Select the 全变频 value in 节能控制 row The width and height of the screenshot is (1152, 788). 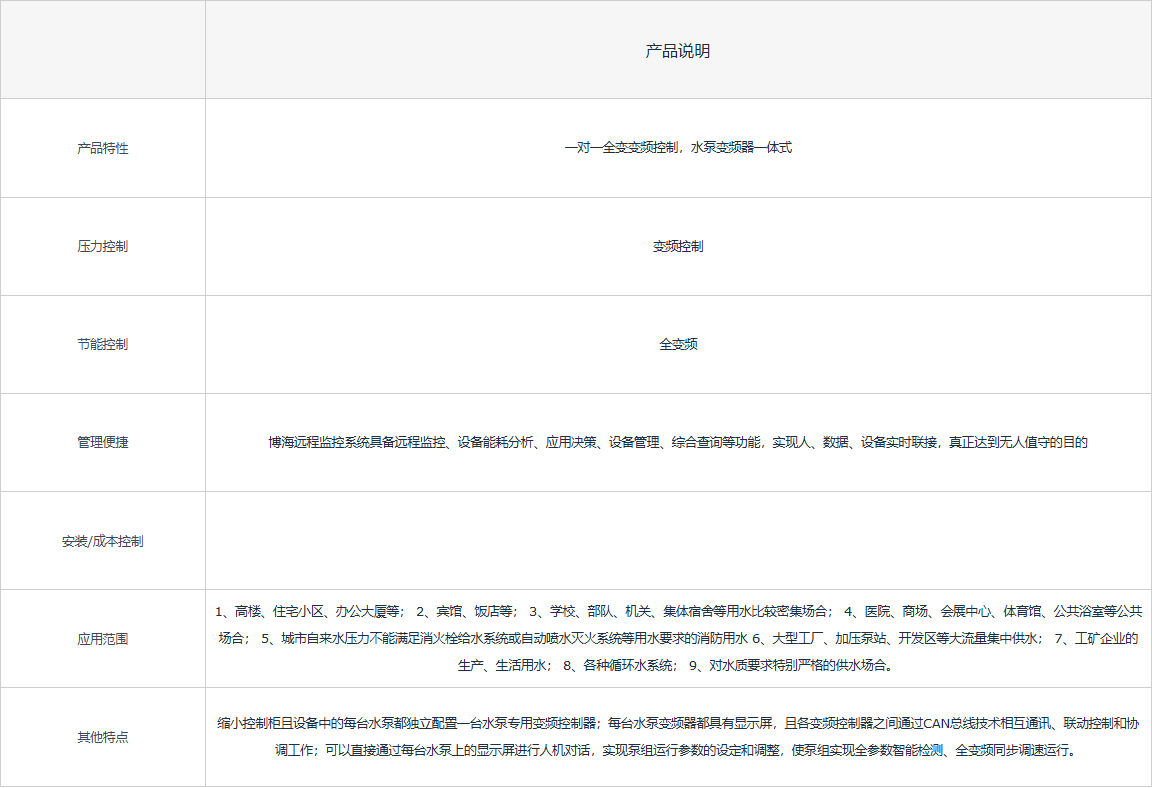click(x=678, y=344)
